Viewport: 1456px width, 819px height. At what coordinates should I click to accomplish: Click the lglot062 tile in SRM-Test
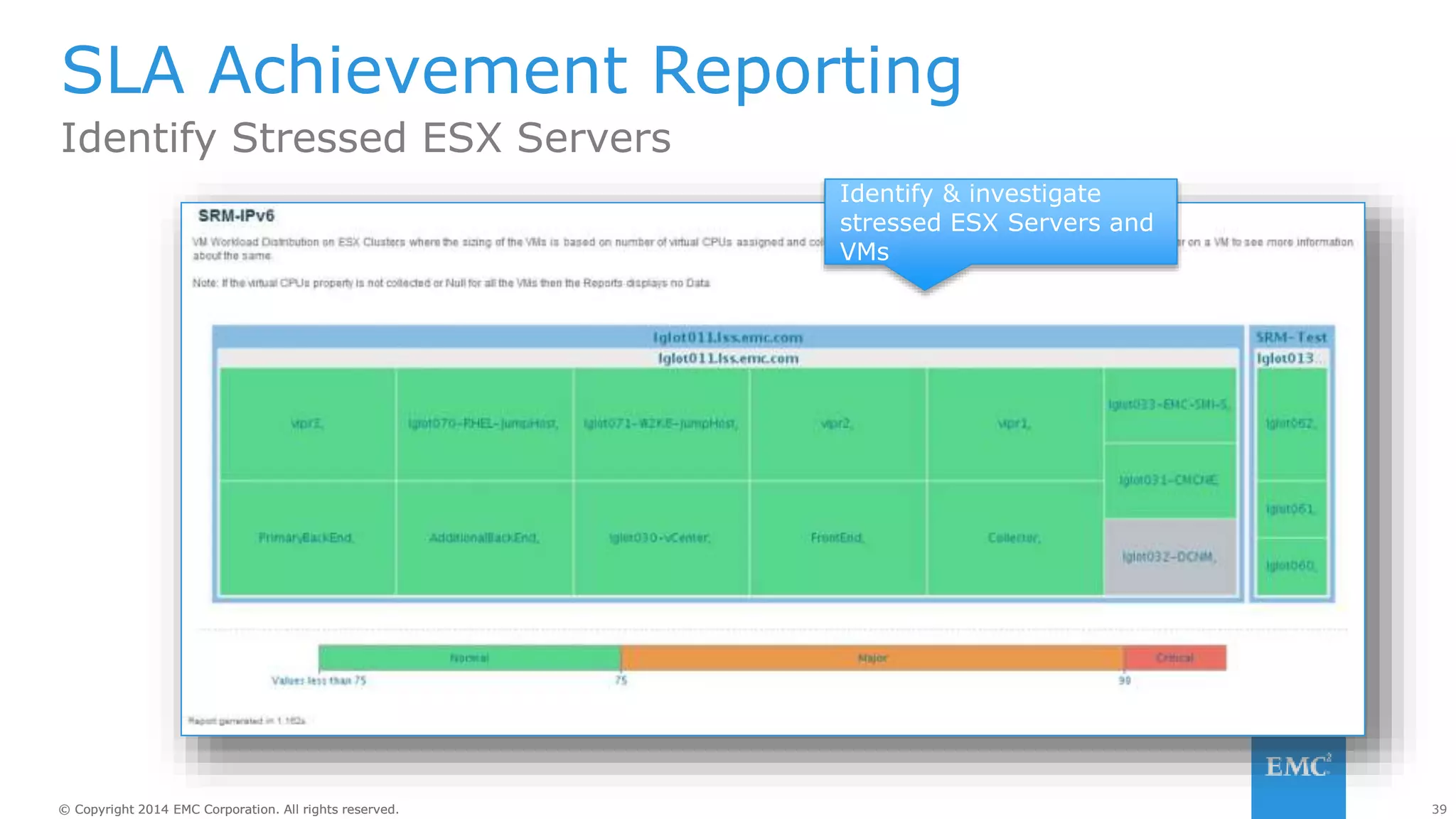1291,424
